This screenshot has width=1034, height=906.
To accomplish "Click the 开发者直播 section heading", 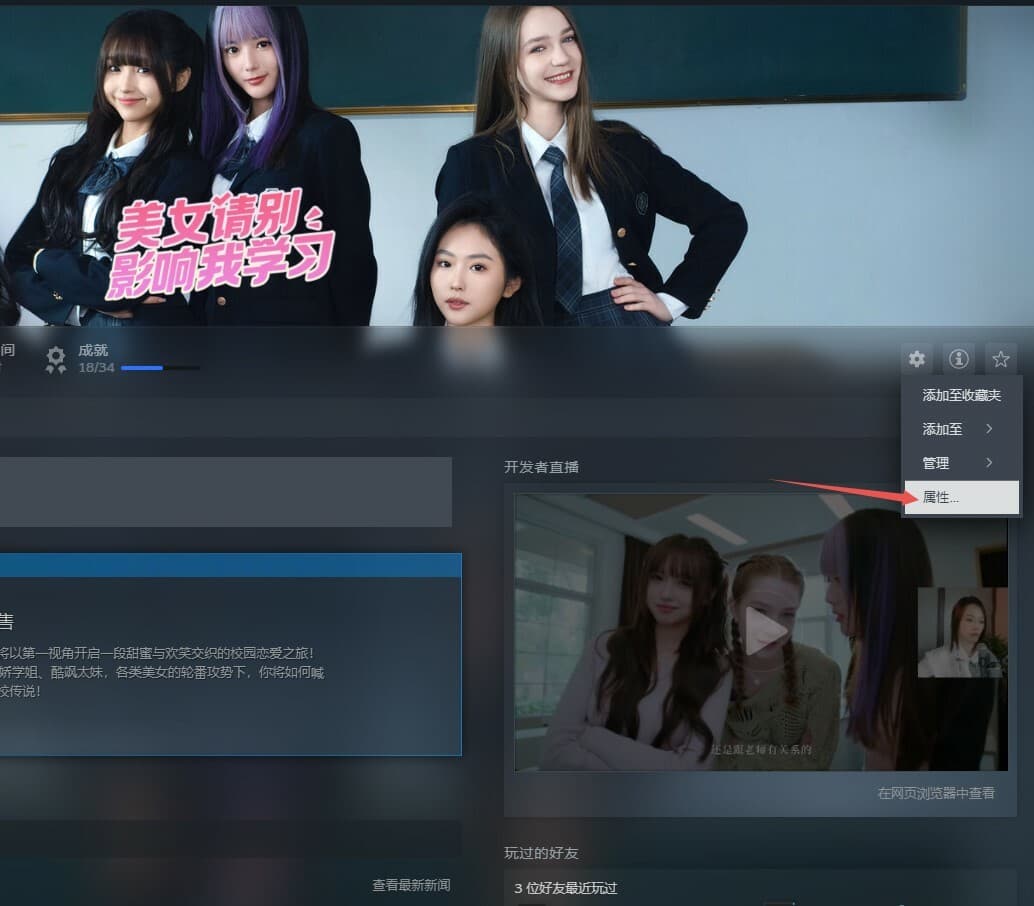I will point(541,467).
